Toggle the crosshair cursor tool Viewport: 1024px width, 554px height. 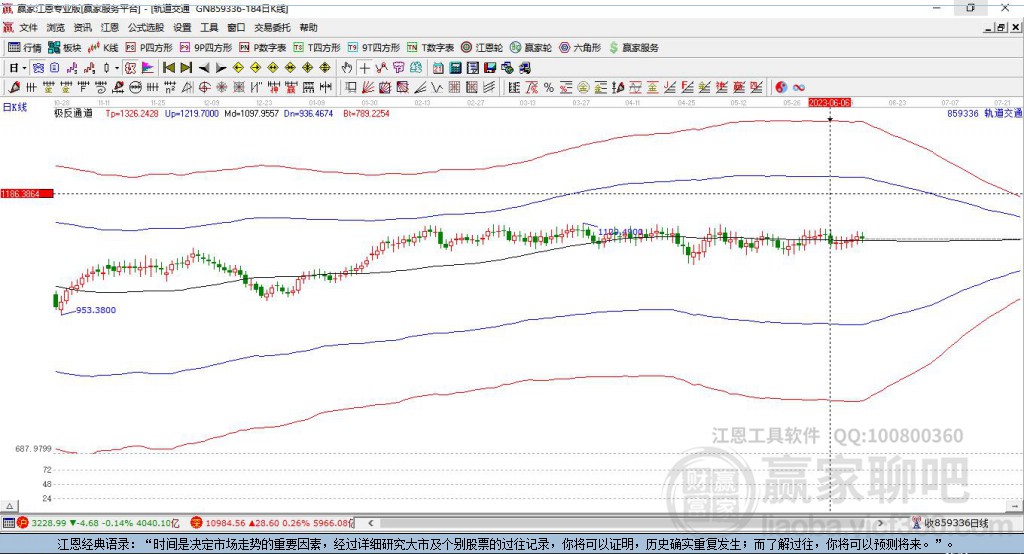point(364,68)
